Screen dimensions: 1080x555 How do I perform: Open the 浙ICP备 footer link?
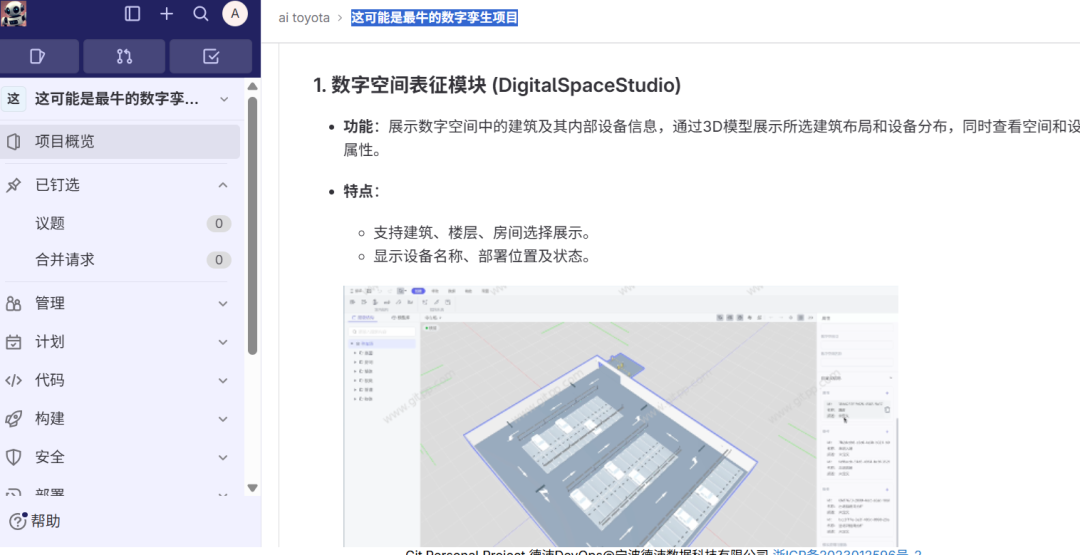(x=847, y=552)
